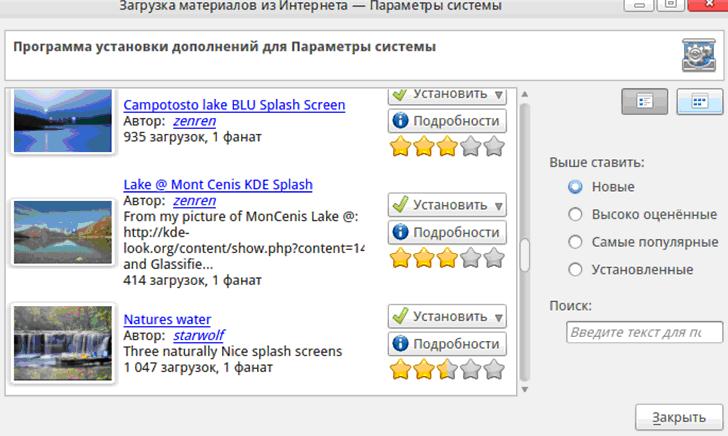Viewport: 728px width, 436px height.
Task: Choose Самые популярные ordering
Action: (x=575, y=241)
